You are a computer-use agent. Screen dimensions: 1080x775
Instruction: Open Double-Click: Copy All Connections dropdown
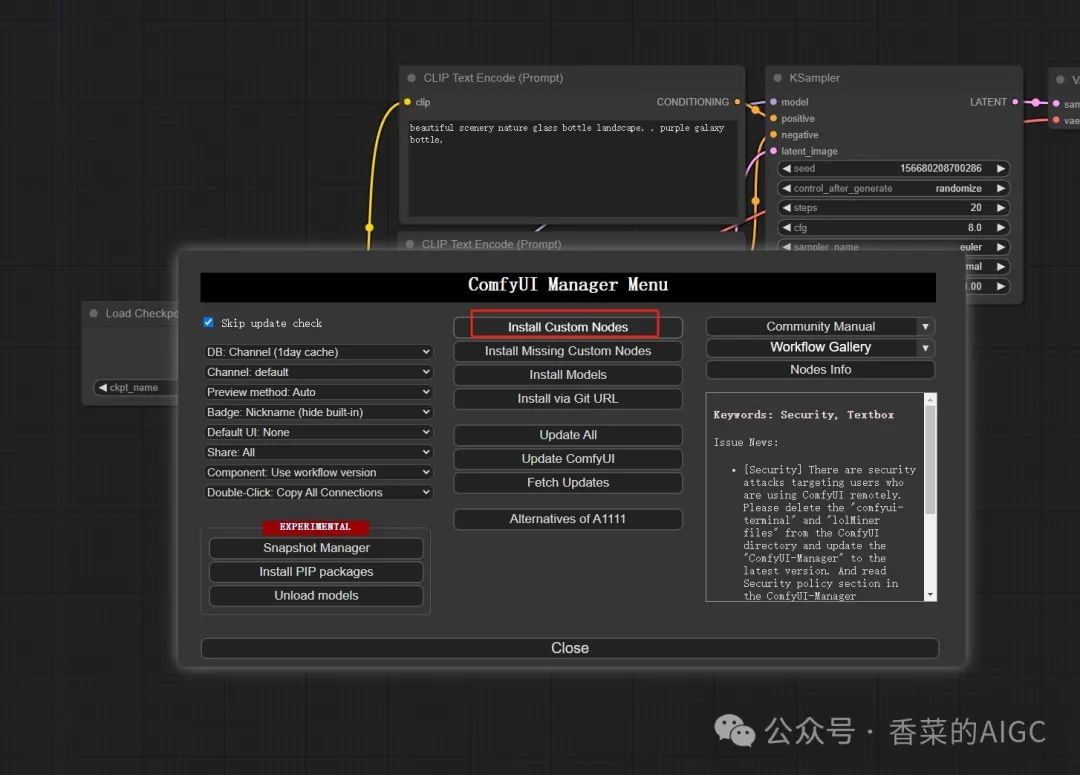tap(318, 493)
